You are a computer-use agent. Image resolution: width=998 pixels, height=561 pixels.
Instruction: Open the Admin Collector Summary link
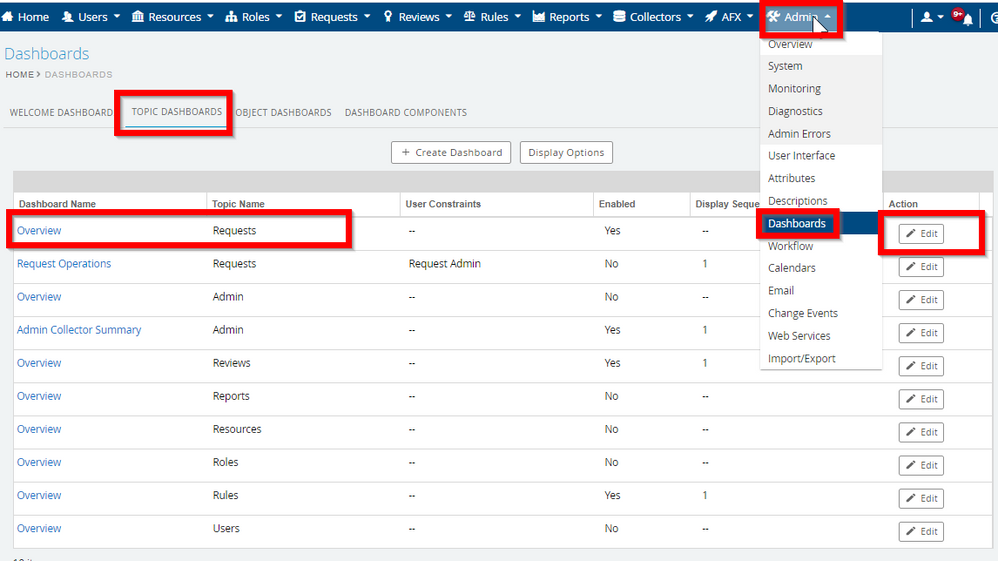pyautogui.click(x=79, y=330)
